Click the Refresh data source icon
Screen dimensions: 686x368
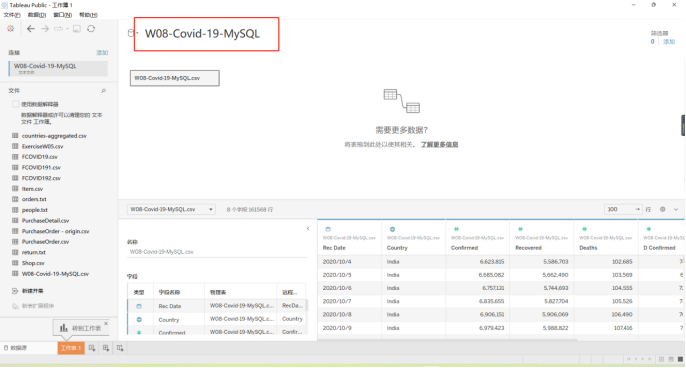point(91,28)
